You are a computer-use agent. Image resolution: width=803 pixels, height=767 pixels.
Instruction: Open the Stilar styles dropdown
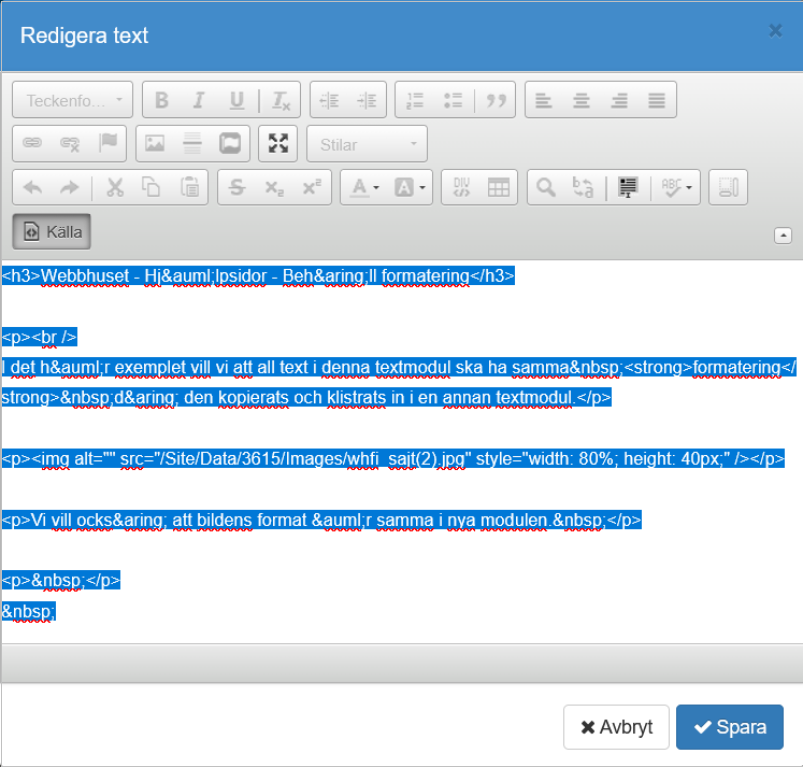coord(367,144)
